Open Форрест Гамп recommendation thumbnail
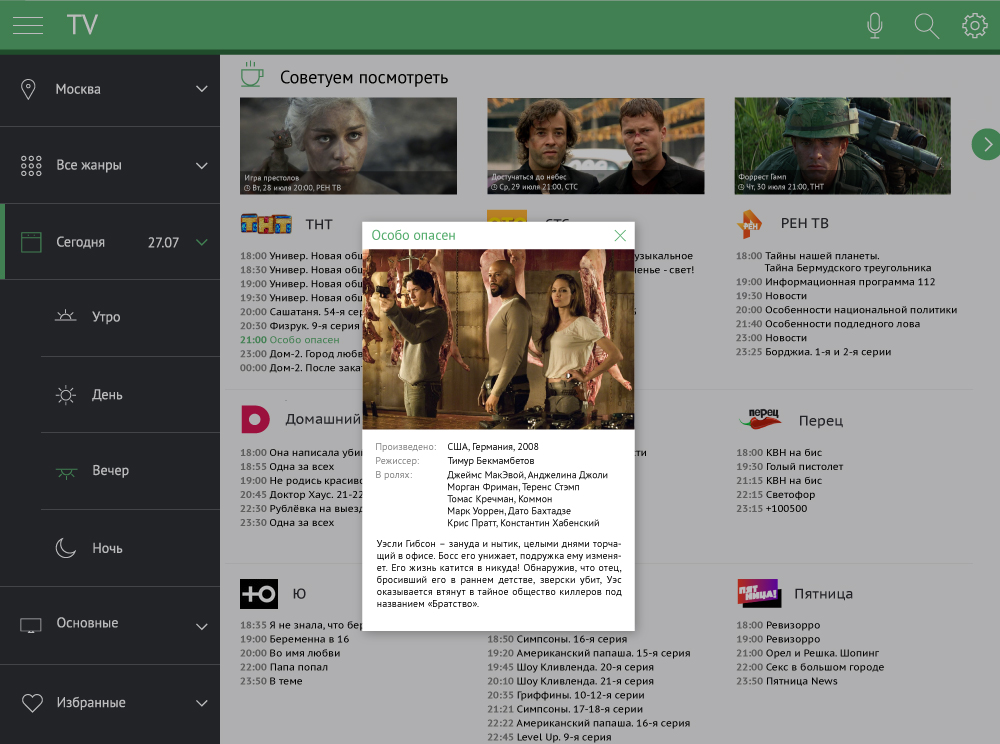The image size is (1000, 744). (842, 145)
